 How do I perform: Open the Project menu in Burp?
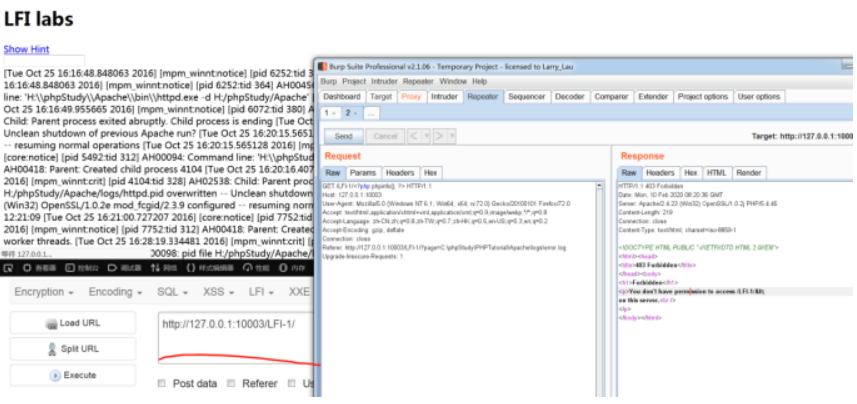click(354, 81)
